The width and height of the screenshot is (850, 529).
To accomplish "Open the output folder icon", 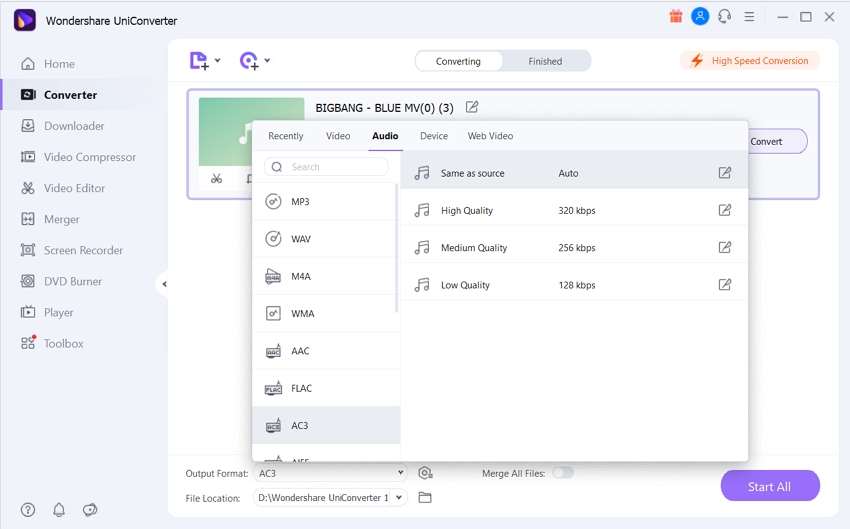I will tap(425, 497).
